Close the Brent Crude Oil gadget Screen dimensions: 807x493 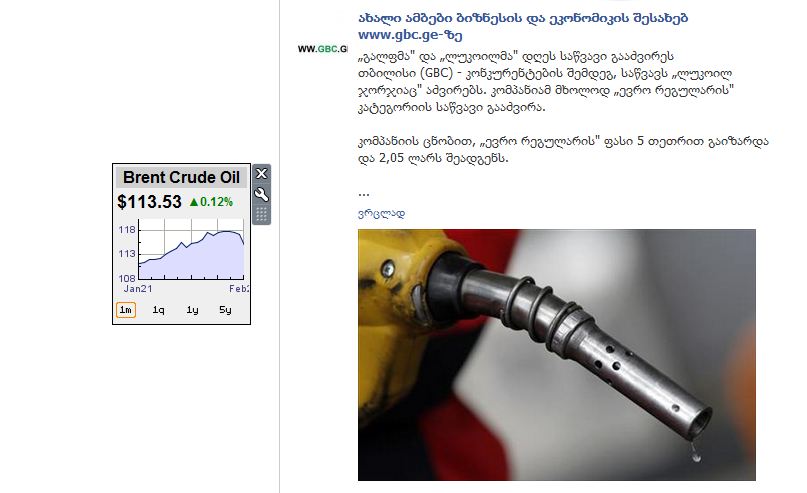261,173
